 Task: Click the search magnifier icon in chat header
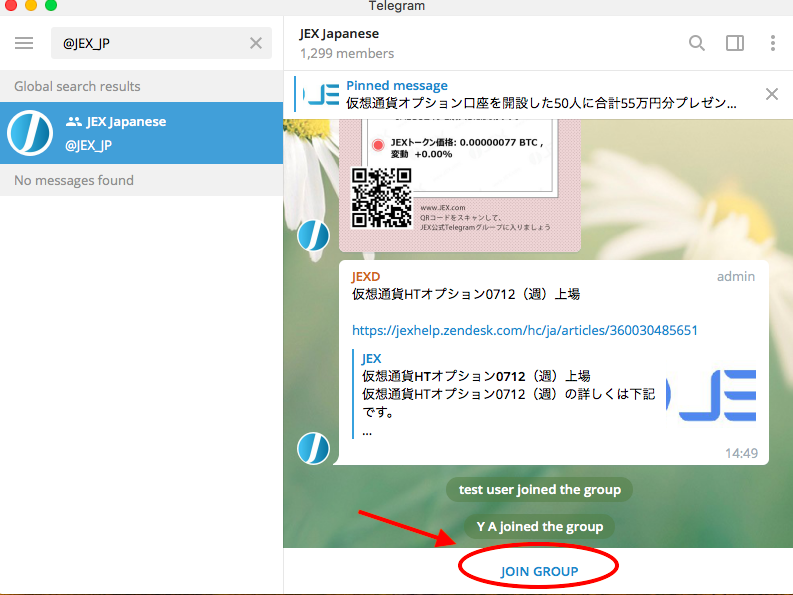pos(697,43)
